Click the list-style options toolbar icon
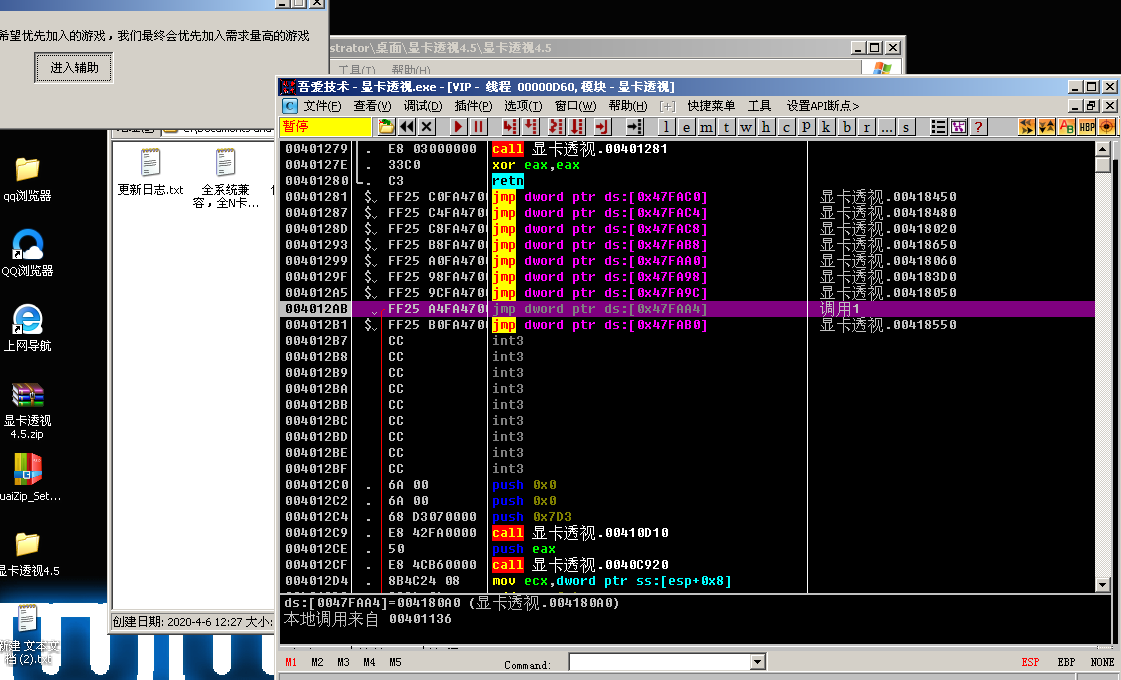Viewport: 1121px width, 680px height. pos(939,127)
